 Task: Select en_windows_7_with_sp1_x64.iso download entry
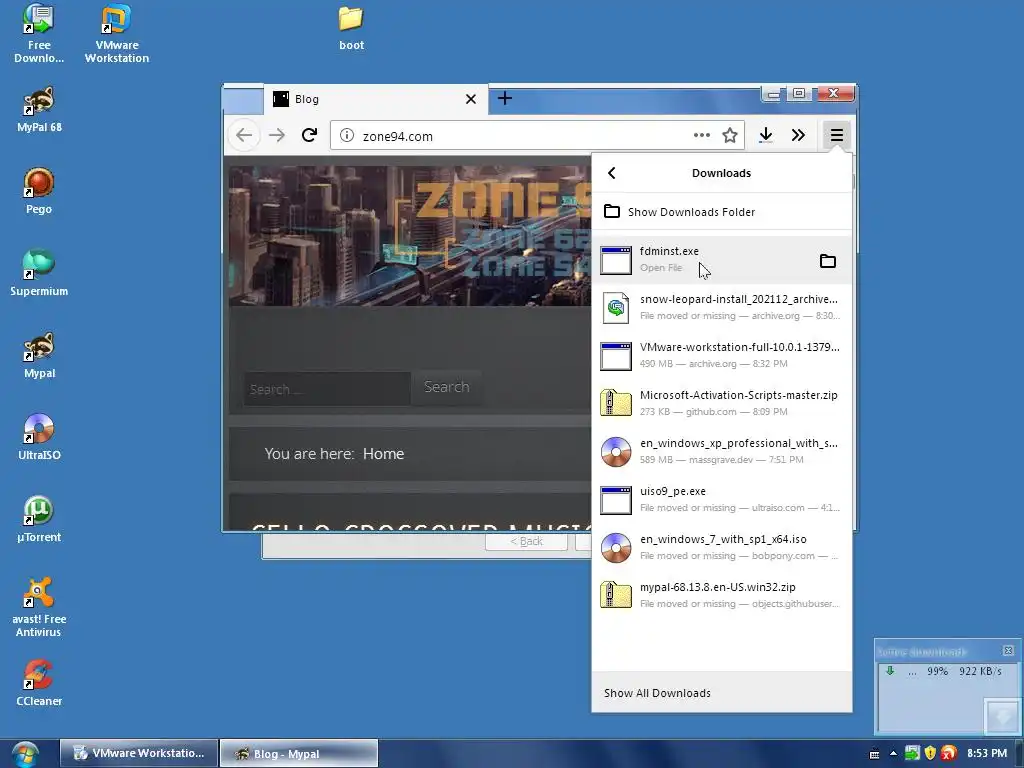722,547
